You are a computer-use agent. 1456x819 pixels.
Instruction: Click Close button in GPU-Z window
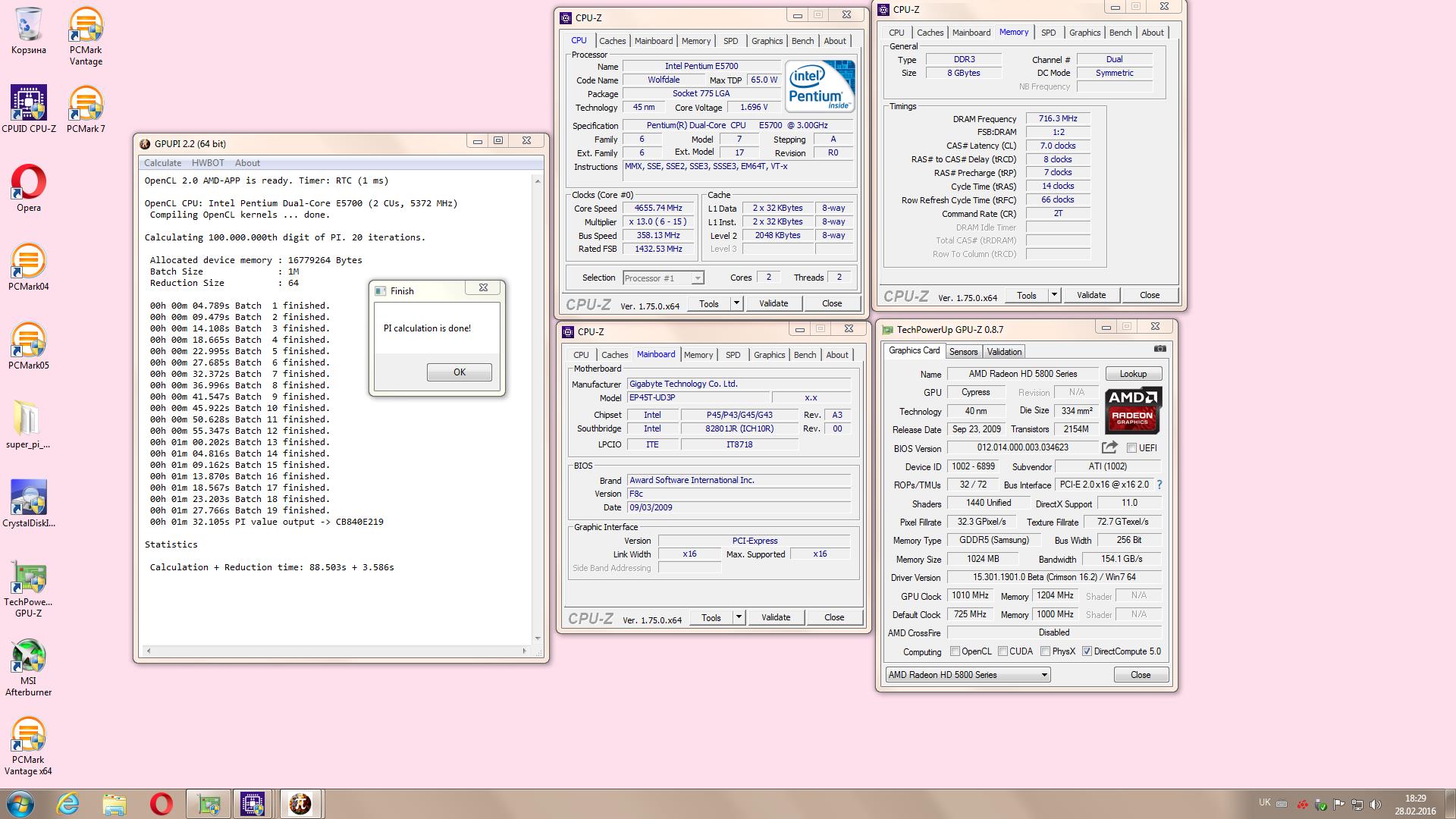(x=1141, y=675)
